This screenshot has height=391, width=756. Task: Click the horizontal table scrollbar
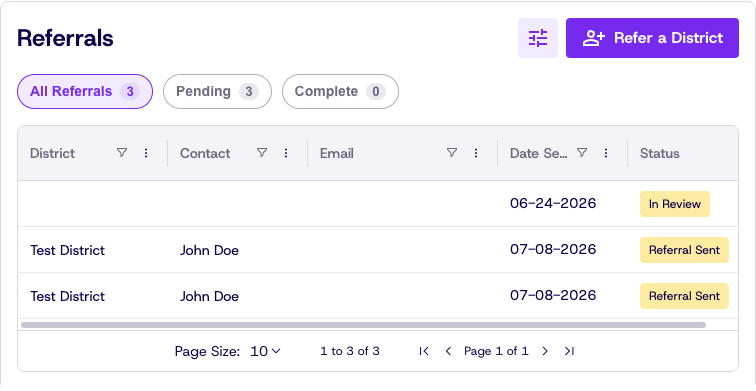pyautogui.click(x=364, y=325)
